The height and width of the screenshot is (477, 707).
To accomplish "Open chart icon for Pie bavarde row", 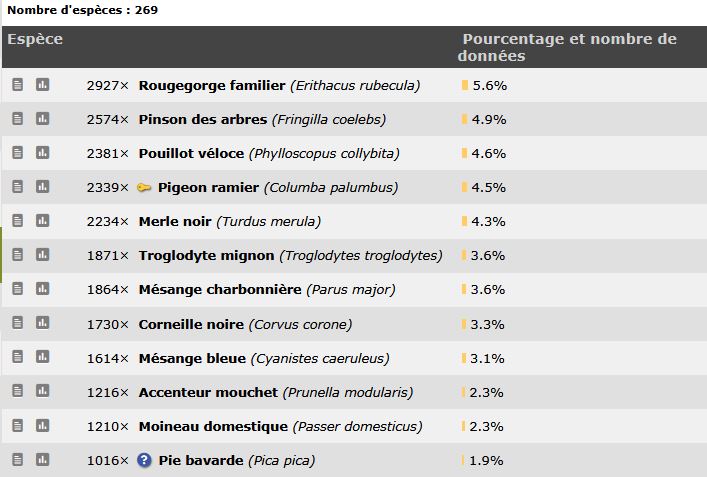I will [x=42, y=459].
